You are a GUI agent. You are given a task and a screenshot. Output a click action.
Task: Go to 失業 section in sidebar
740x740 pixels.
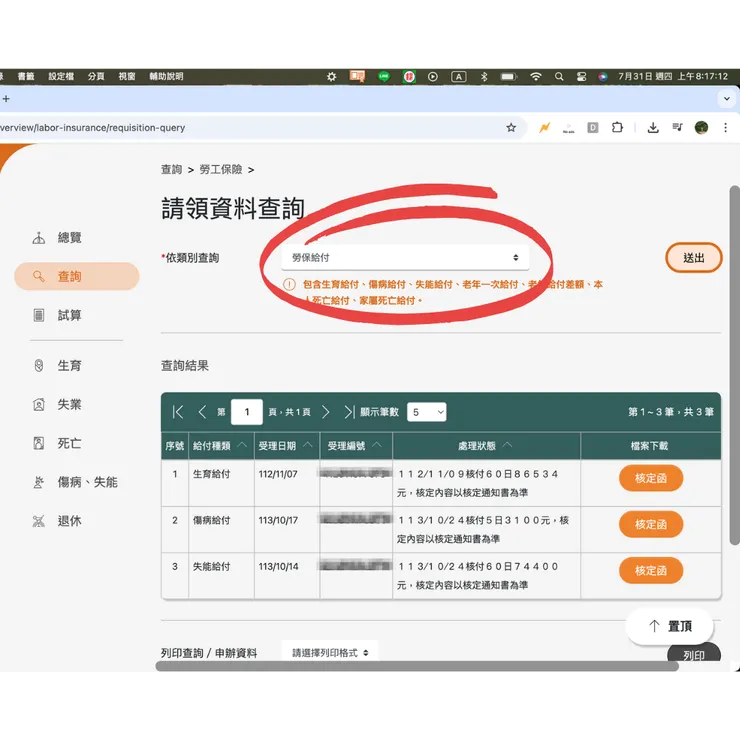tap(57, 404)
